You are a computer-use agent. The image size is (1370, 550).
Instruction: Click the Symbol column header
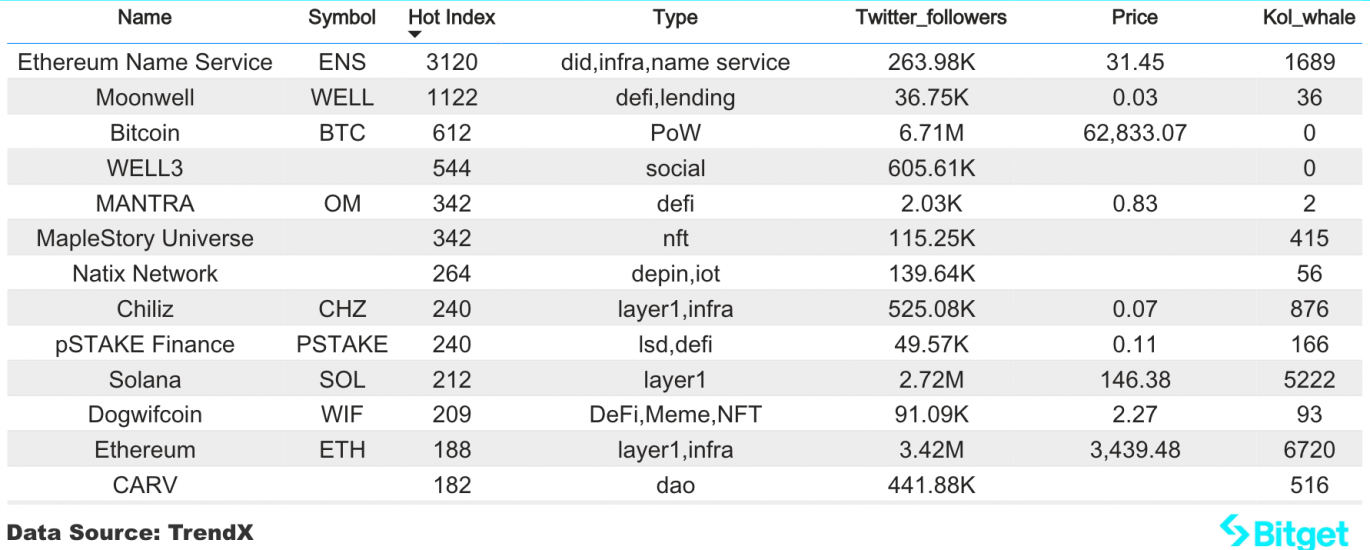tap(342, 17)
